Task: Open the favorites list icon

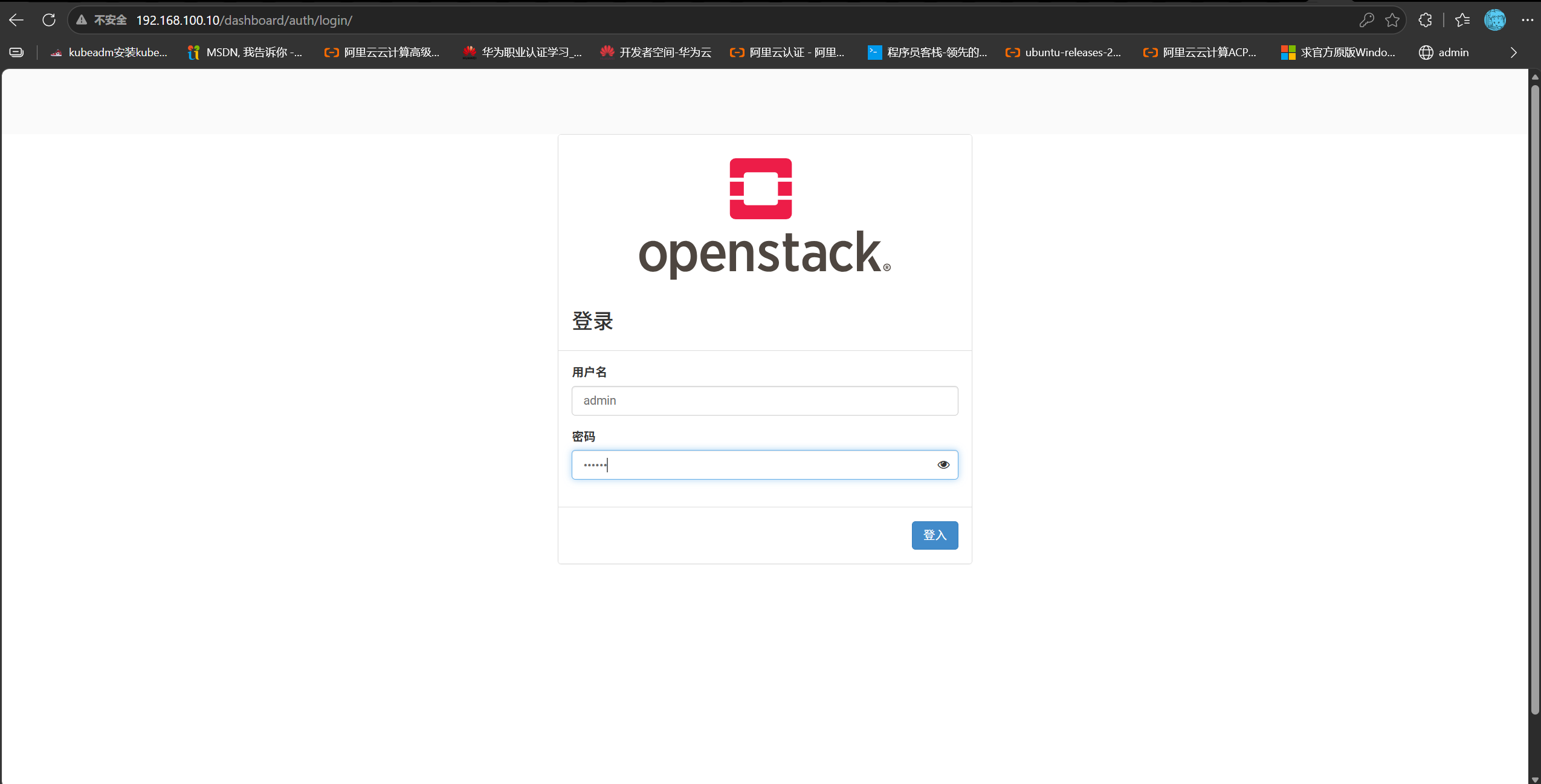Action: pyautogui.click(x=1462, y=20)
